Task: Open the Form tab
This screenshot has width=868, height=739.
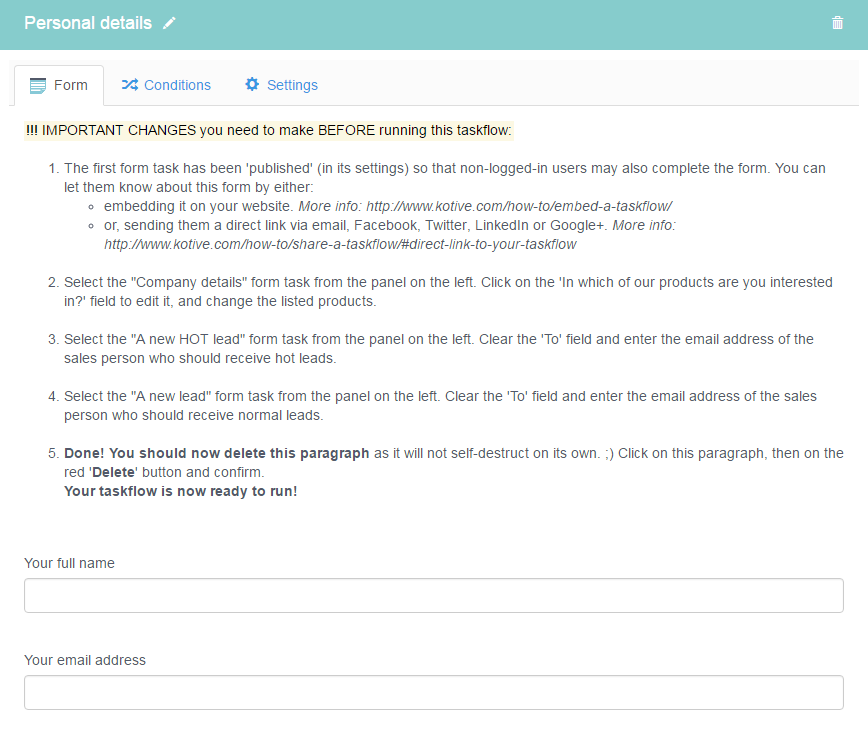Action: click(59, 85)
